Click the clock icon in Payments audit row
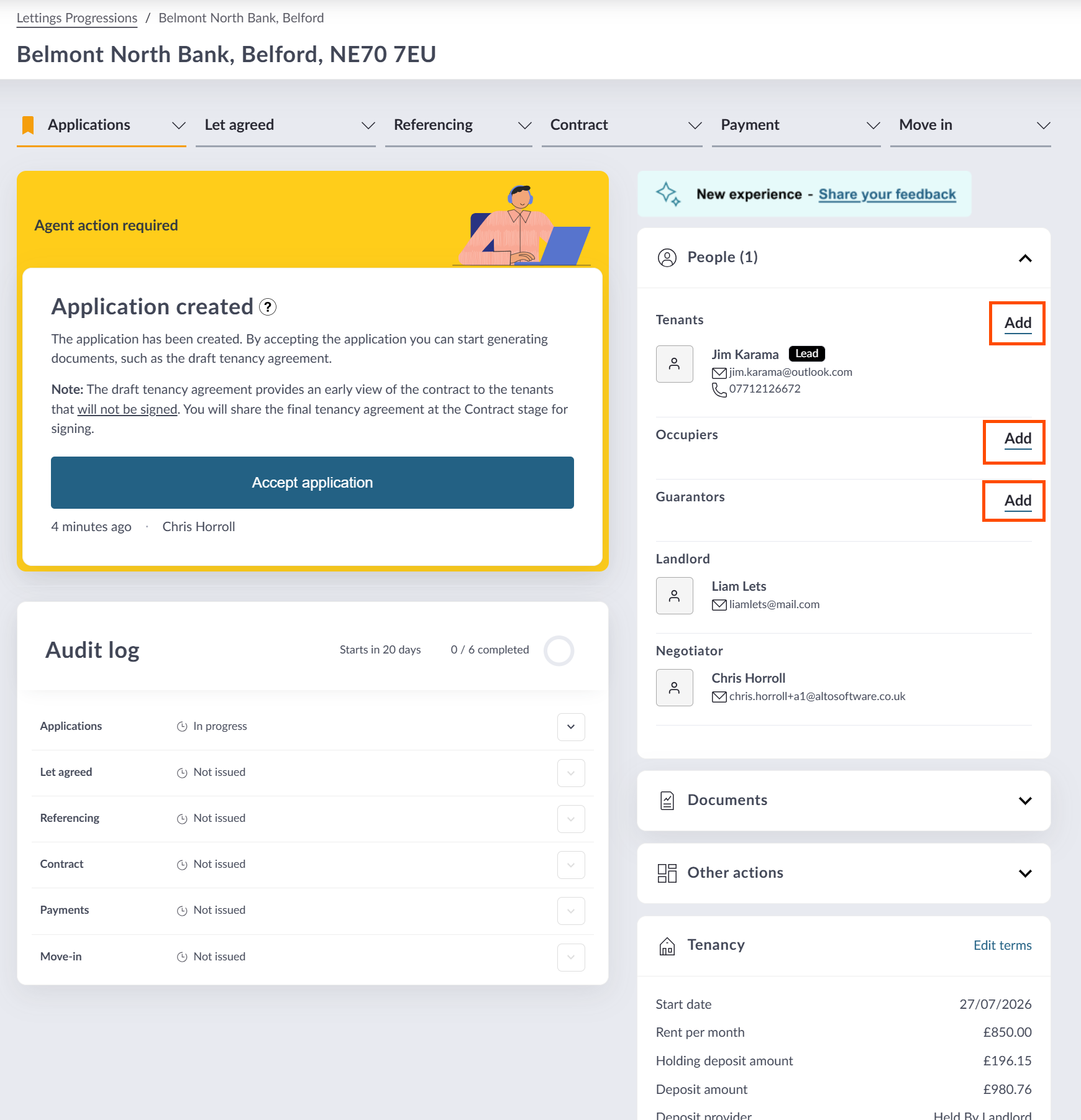The image size is (1081, 1120). pos(182,911)
